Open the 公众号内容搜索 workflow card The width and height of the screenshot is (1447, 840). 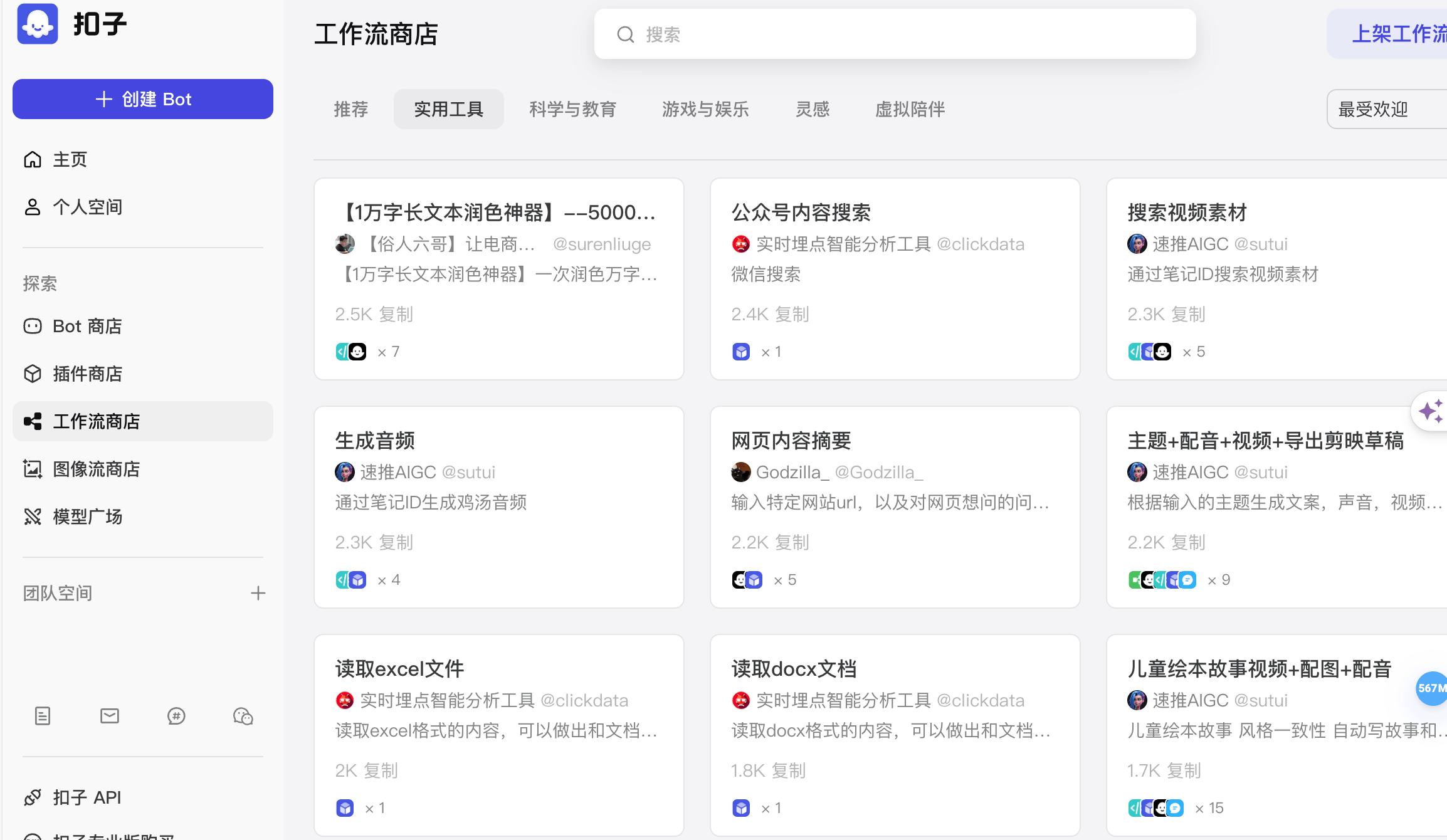click(x=801, y=213)
